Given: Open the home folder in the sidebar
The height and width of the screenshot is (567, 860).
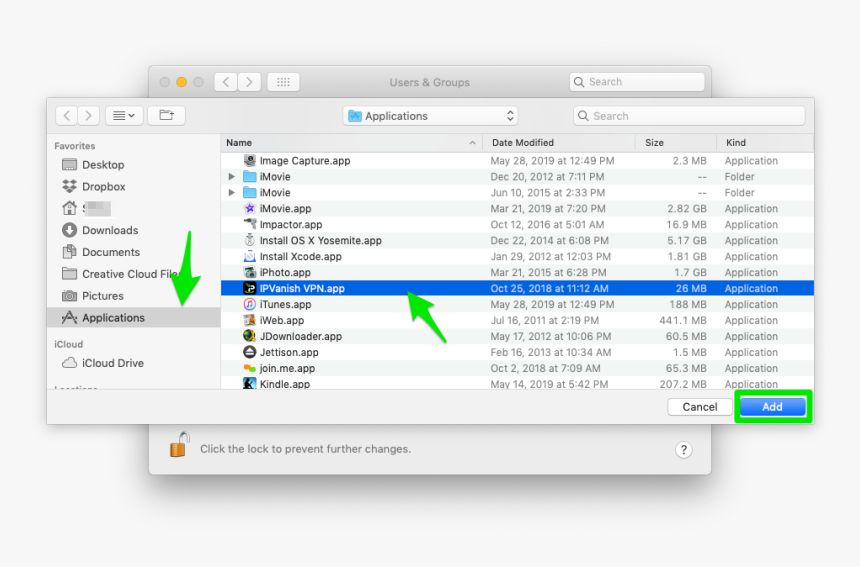Looking at the screenshot, I should tap(86, 208).
